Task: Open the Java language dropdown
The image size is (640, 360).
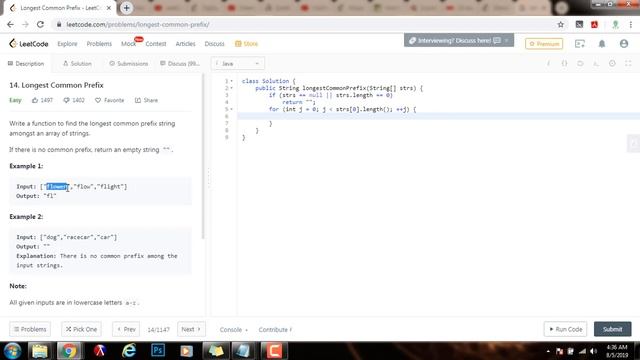Action: (238, 64)
